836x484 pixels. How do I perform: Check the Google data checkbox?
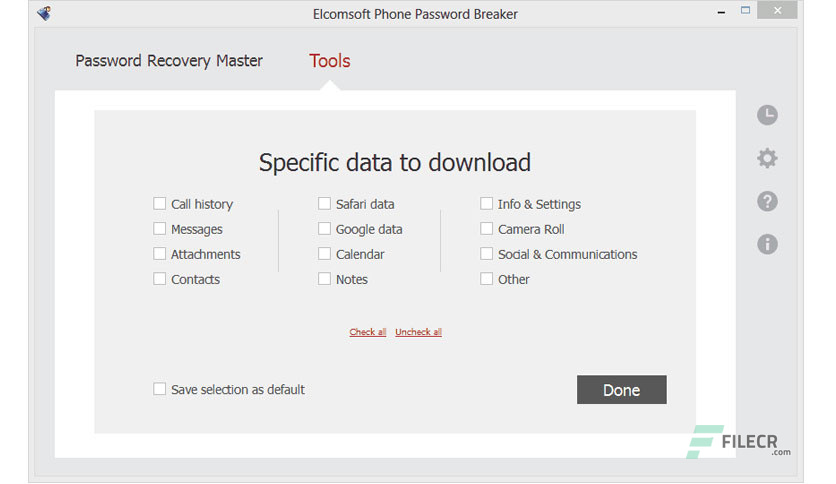tap(324, 229)
